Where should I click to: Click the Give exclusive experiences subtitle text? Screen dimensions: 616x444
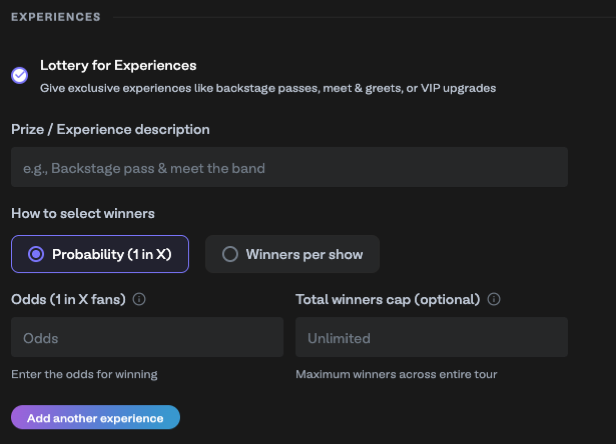[x=267, y=88]
